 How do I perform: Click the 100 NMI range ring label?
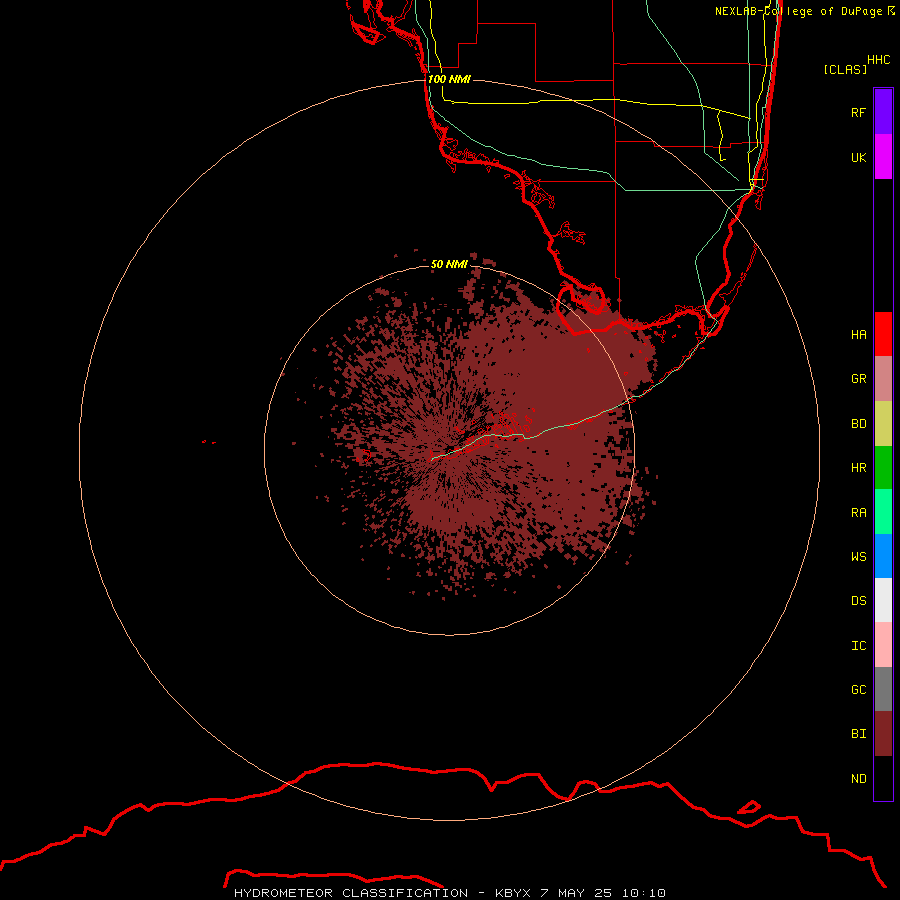point(449,79)
